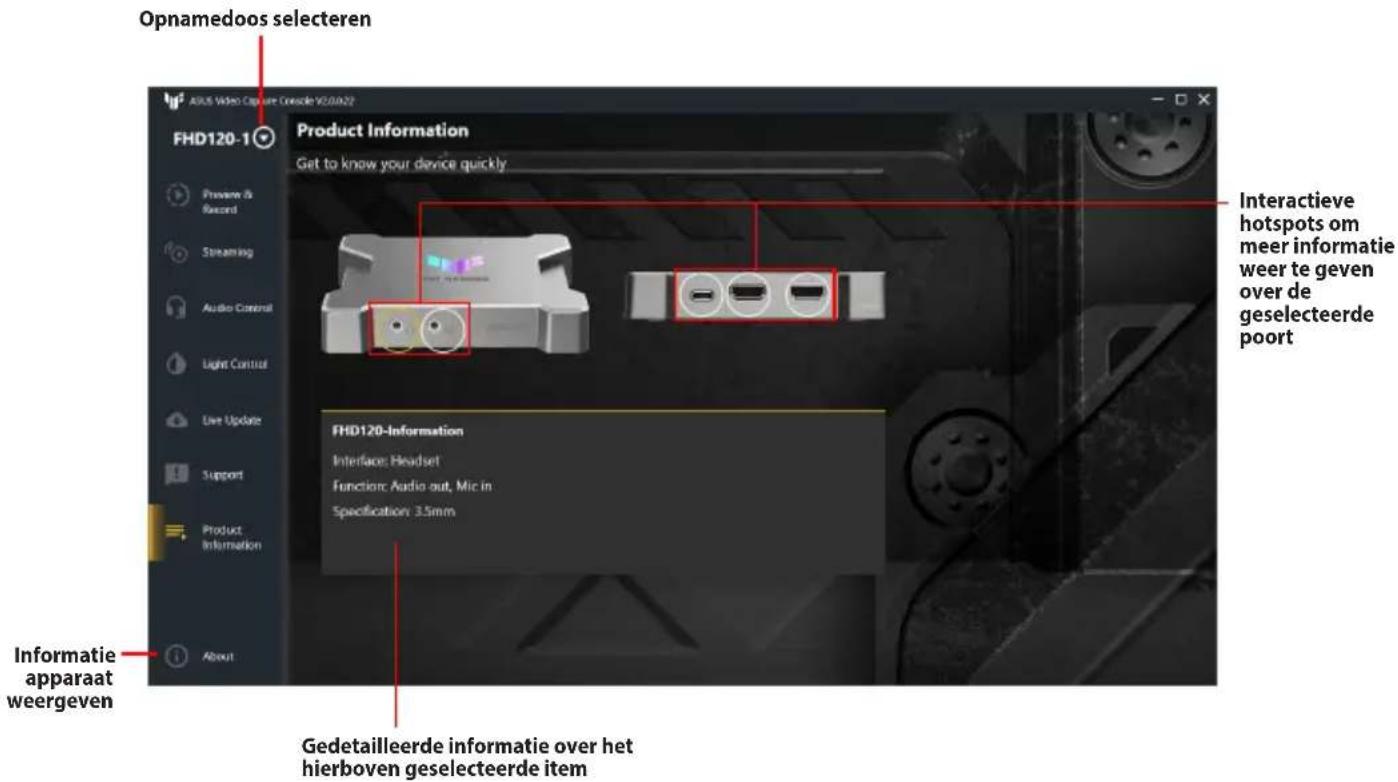This screenshot has height=782, width=1398.
Task: Open Light Control menu label
Action: 234,365
